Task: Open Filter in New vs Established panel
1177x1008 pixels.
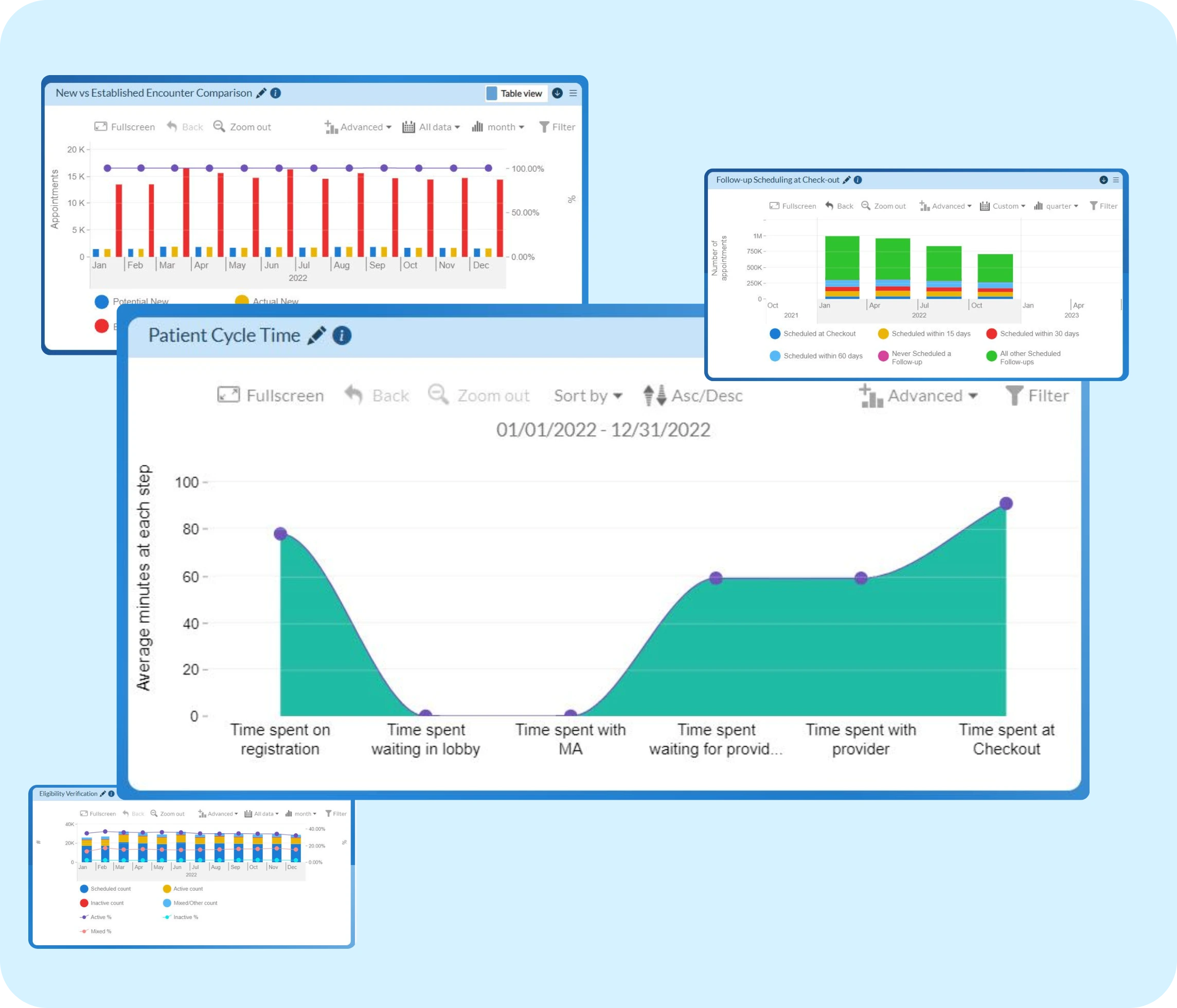Action: (557, 127)
